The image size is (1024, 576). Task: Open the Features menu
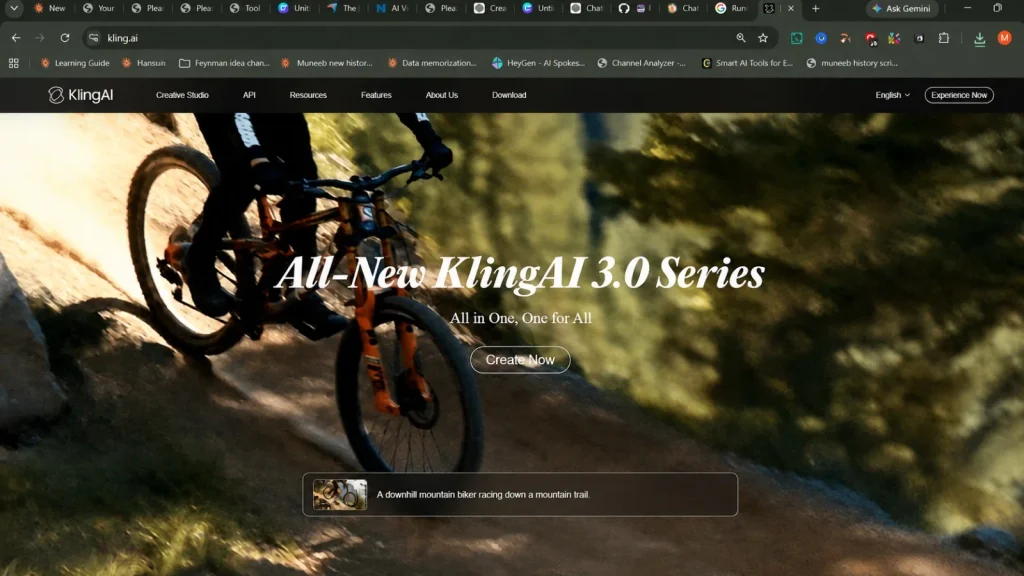[x=376, y=95]
